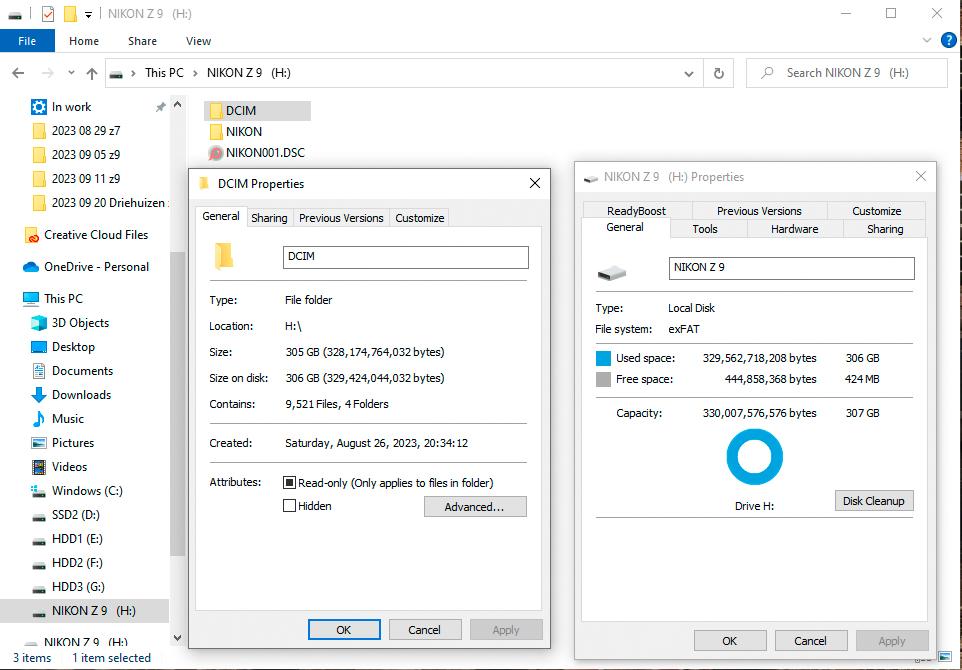This screenshot has width=962, height=670.
Task: Open the address bar history dropdown
Action: [689, 74]
